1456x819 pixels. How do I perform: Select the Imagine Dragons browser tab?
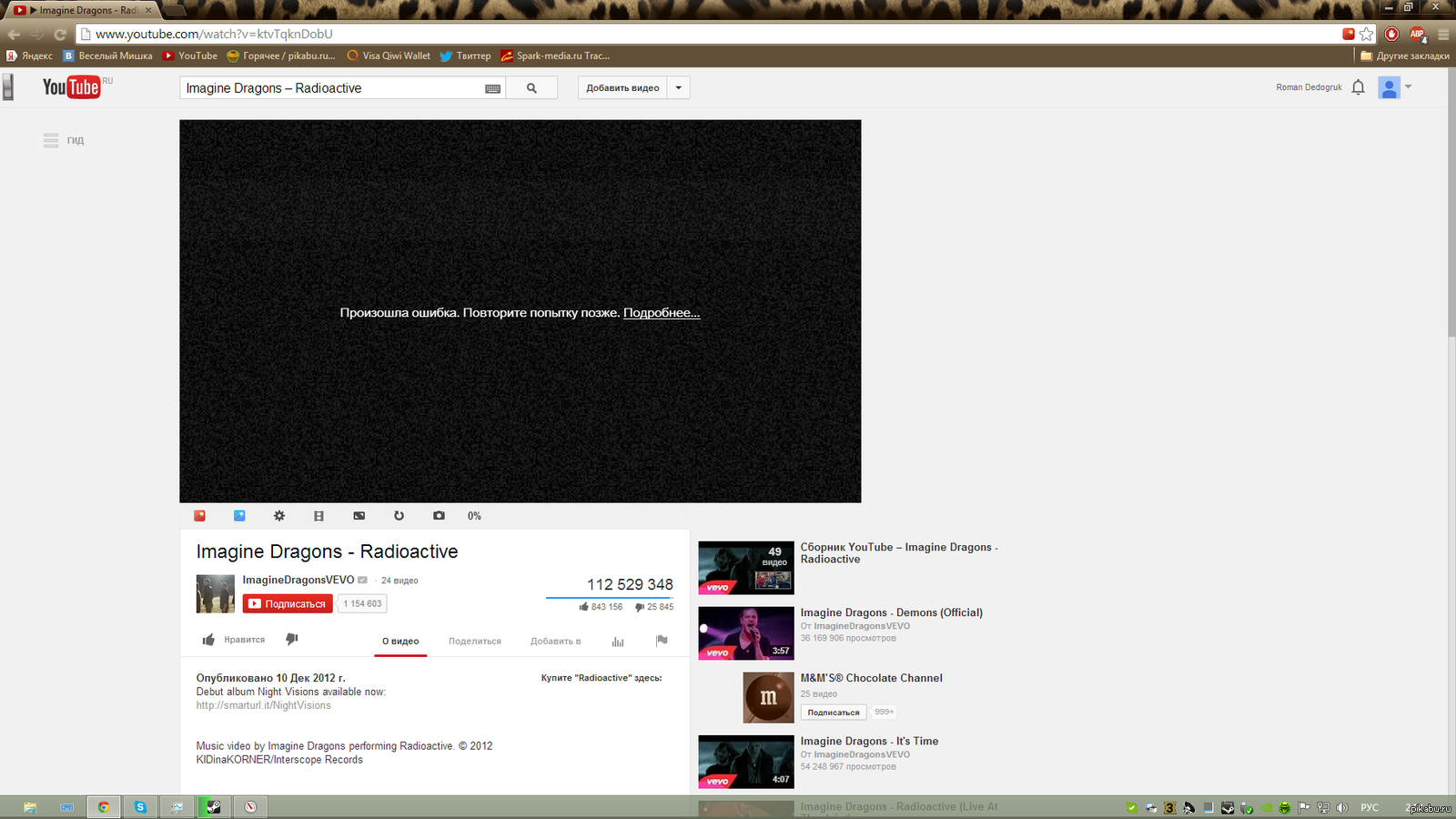coord(84,10)
